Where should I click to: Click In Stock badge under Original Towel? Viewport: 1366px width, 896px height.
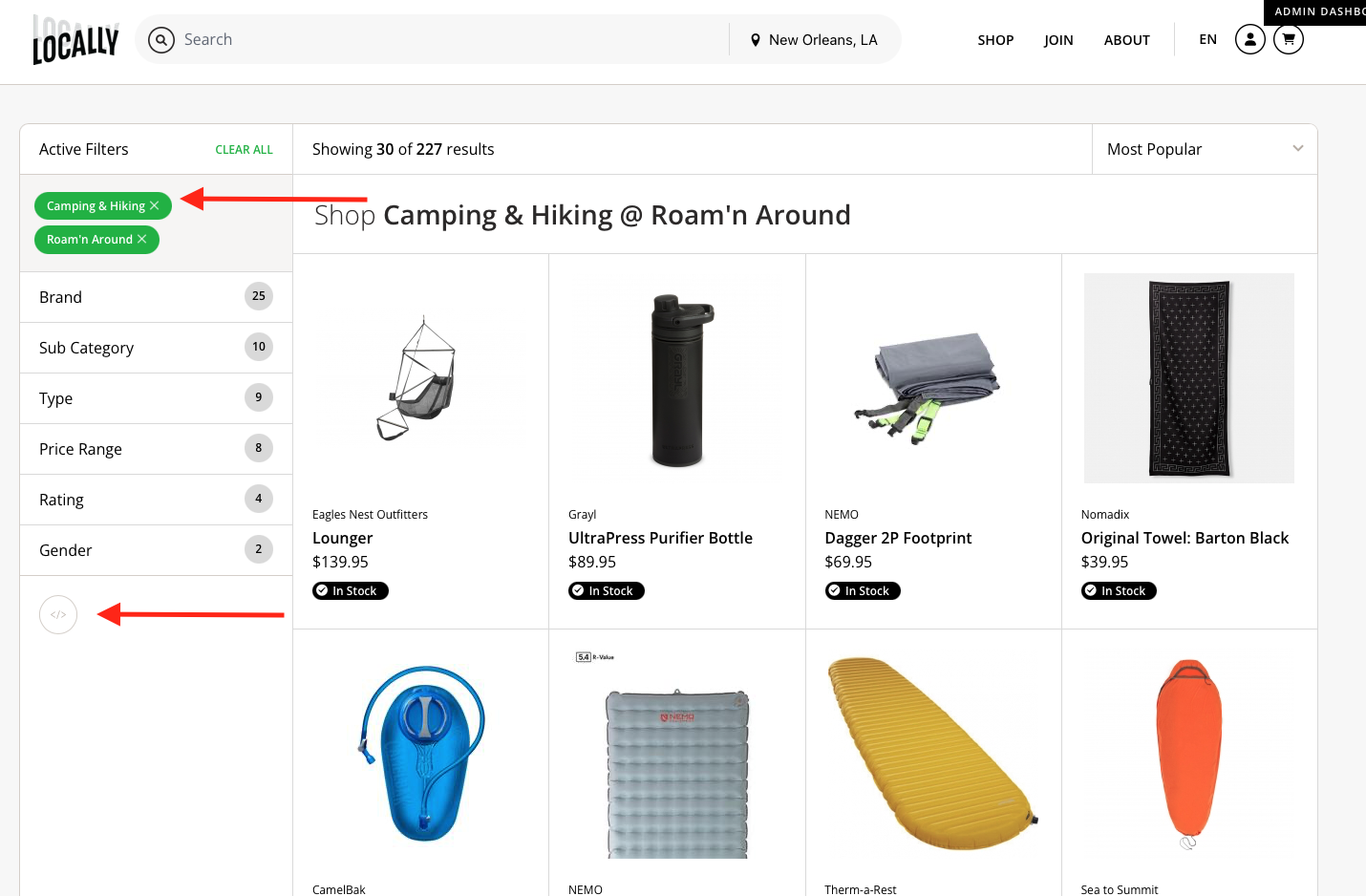click(x=1119, y=590)
